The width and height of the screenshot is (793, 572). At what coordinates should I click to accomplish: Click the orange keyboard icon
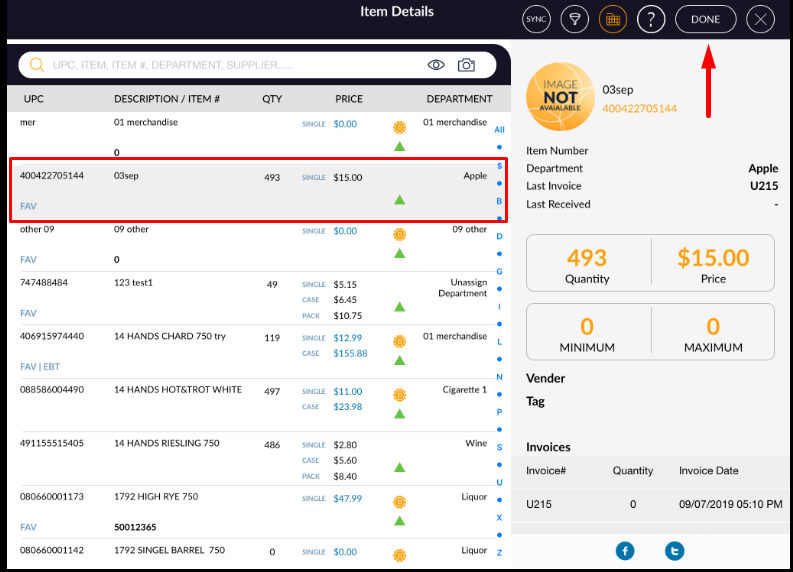613,18
